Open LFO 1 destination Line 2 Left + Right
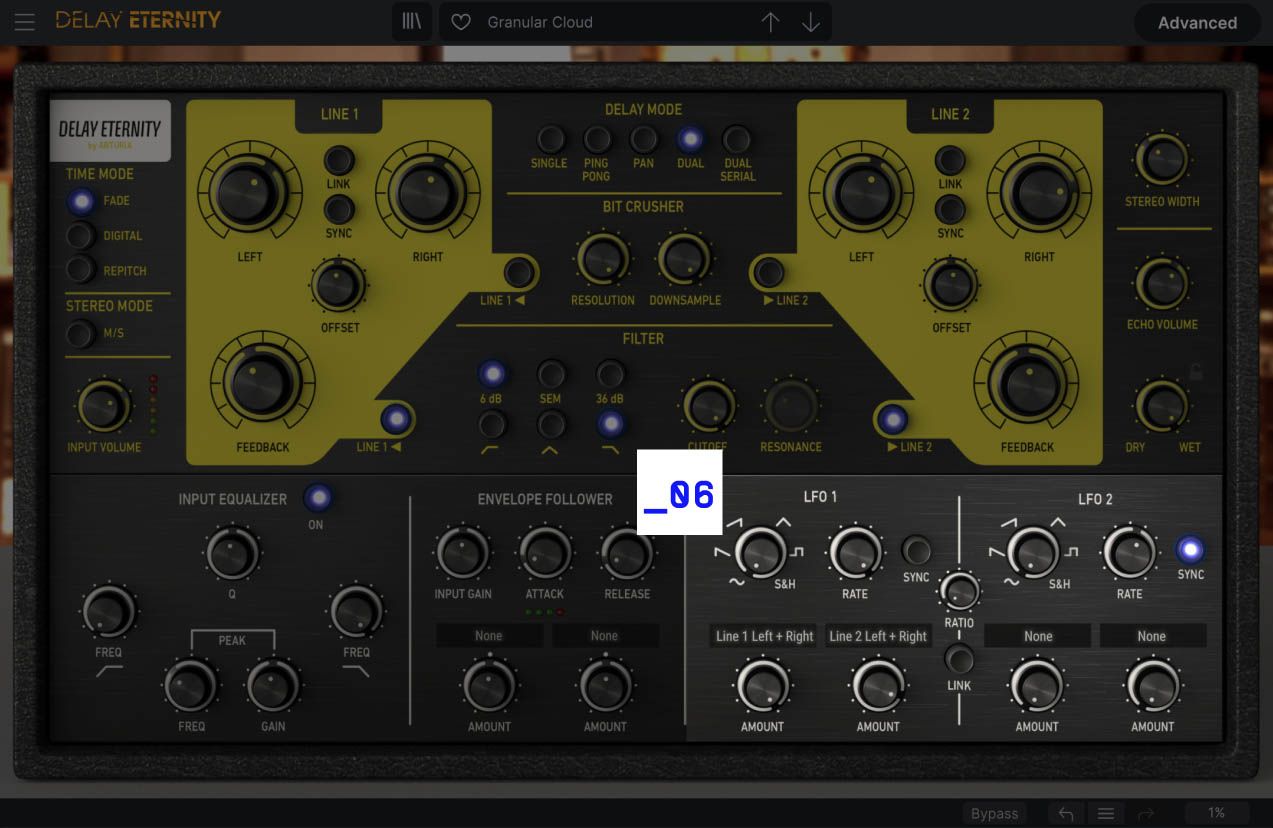The image size is (1273, 828). 878,636
